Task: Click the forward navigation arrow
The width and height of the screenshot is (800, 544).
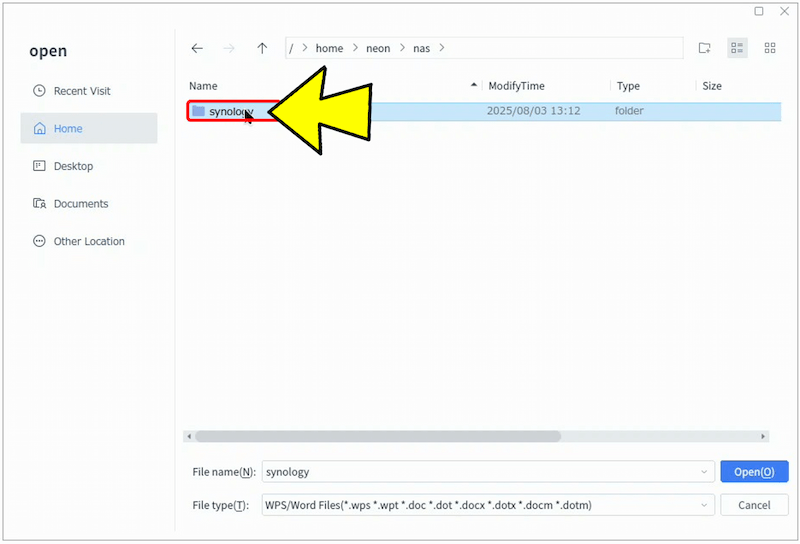Action: [229, 48]
